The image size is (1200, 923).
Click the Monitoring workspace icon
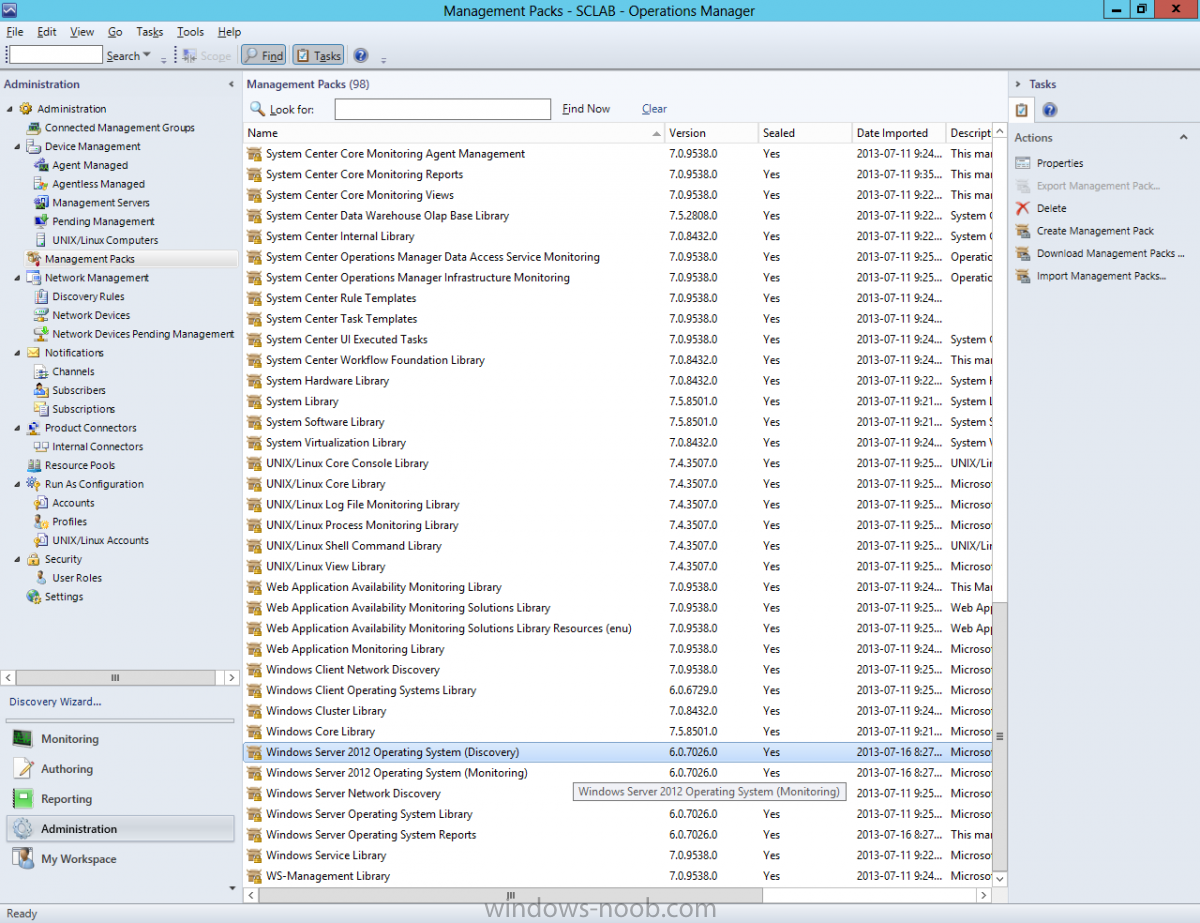23,739
